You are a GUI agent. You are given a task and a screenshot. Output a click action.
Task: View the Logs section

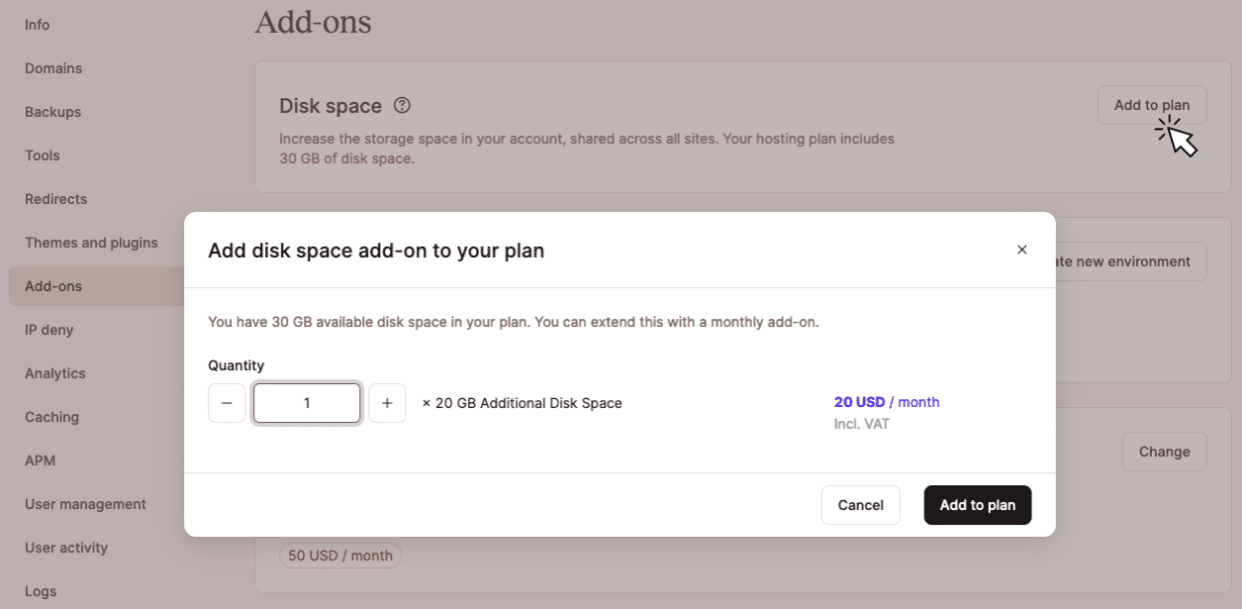click(41, 591)
